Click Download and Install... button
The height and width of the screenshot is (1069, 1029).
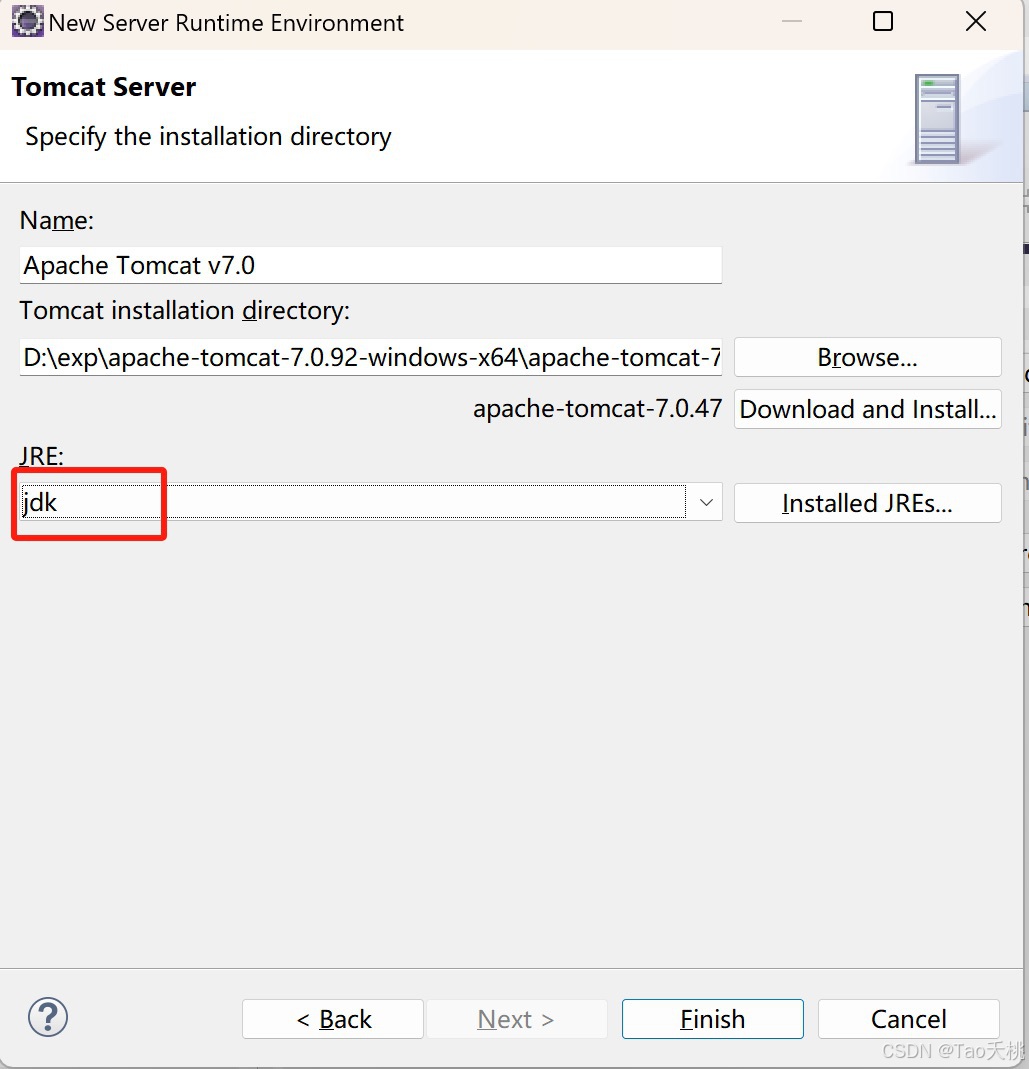[867, 409]
